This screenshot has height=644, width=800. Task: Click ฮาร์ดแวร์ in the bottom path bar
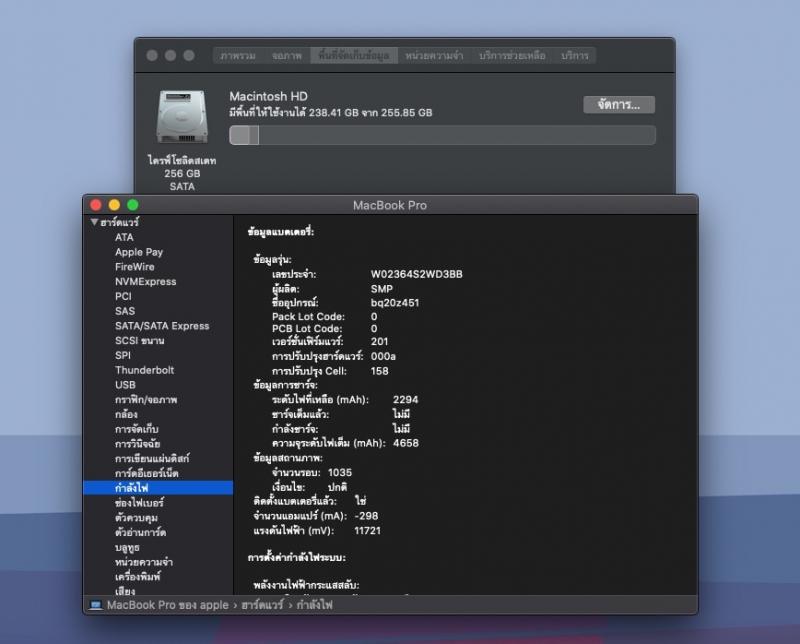261,605
